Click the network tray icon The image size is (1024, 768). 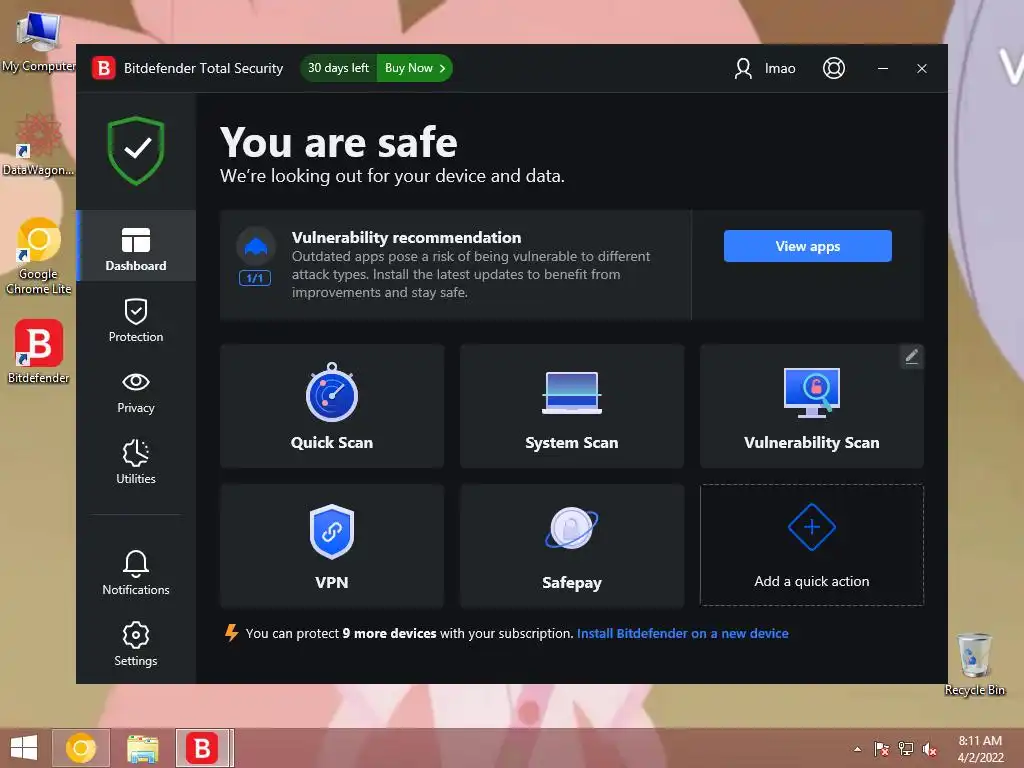[906, 749]
